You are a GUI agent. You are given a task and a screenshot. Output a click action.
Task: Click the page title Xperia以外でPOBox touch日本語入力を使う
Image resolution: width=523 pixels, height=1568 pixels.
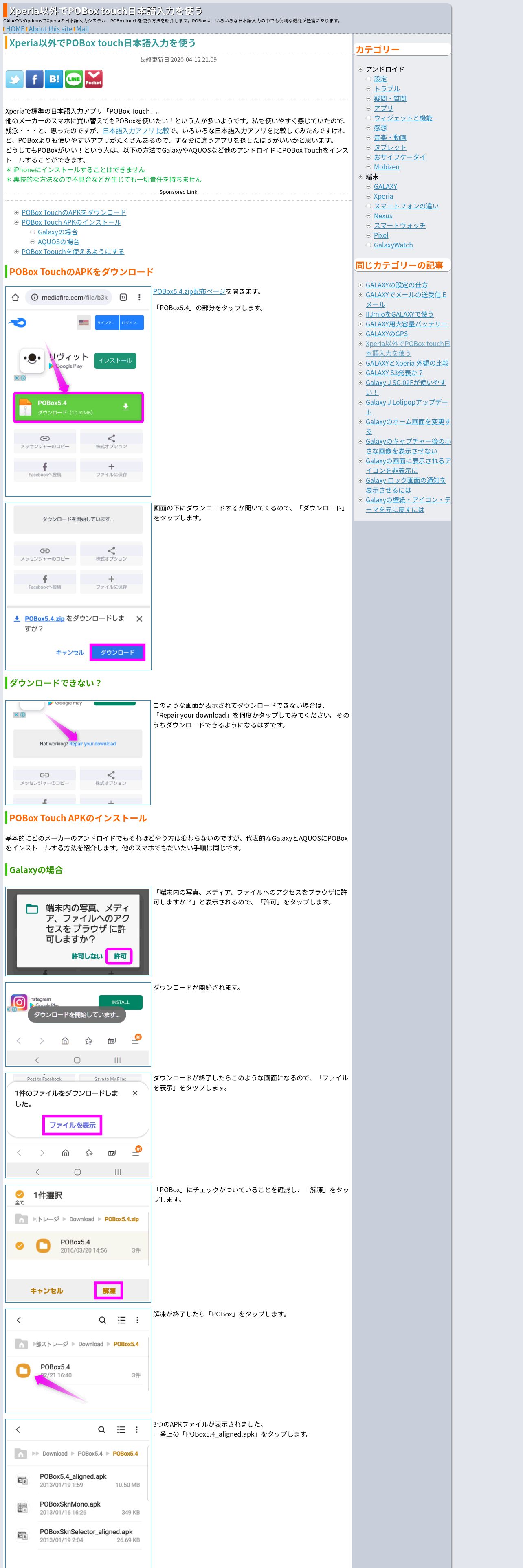(102, 43)
